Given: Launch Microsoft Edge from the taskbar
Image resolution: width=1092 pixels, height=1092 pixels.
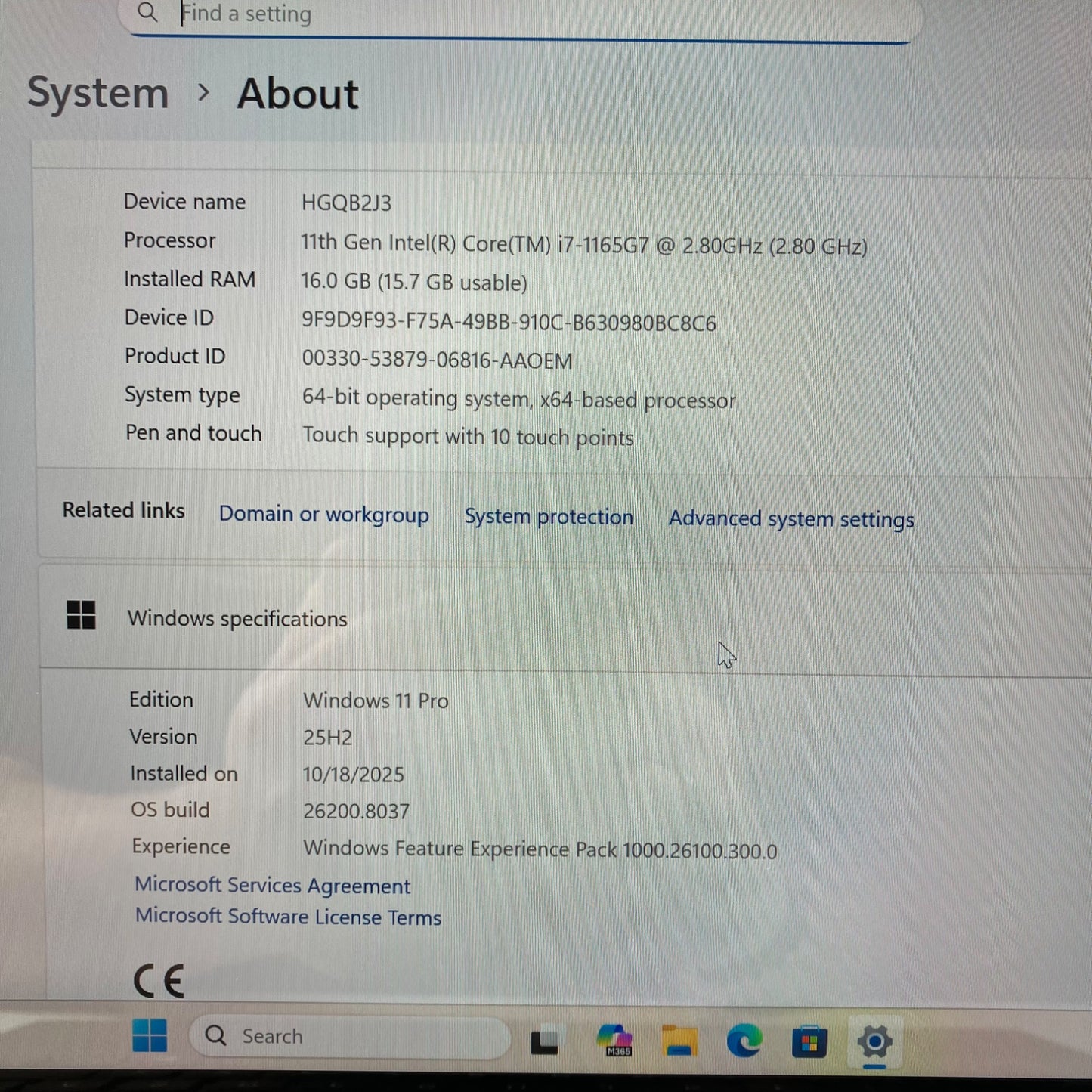Looking at the screenshot, I should 744,1041.
